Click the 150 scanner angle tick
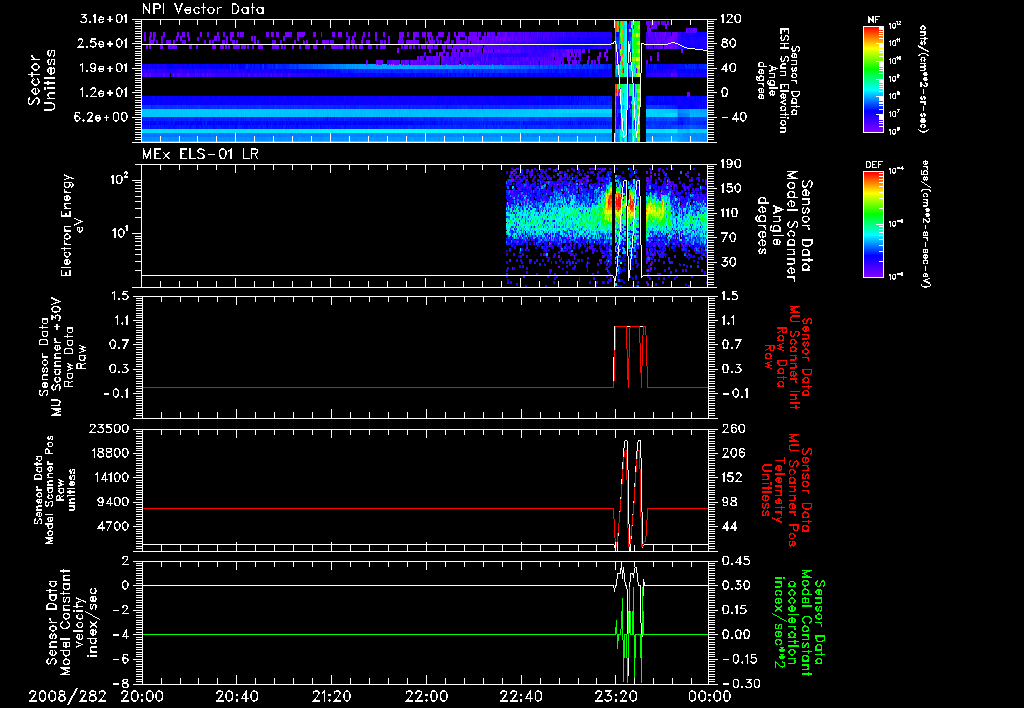This screenshot has width=1024, height=708. coord(733,188)
